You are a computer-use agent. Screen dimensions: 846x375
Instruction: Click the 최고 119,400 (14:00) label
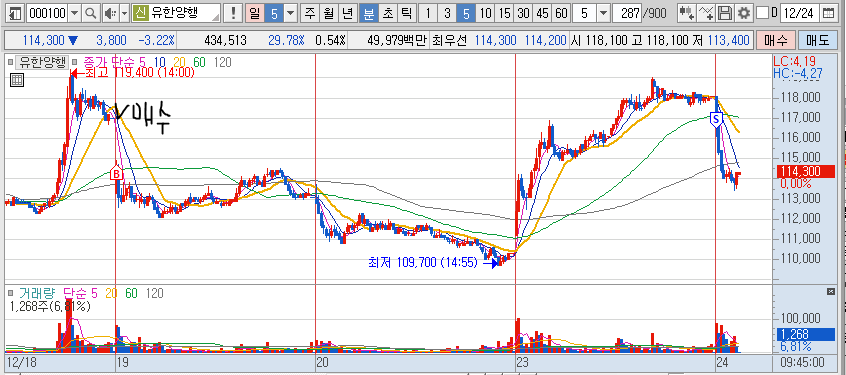(140, 73)
